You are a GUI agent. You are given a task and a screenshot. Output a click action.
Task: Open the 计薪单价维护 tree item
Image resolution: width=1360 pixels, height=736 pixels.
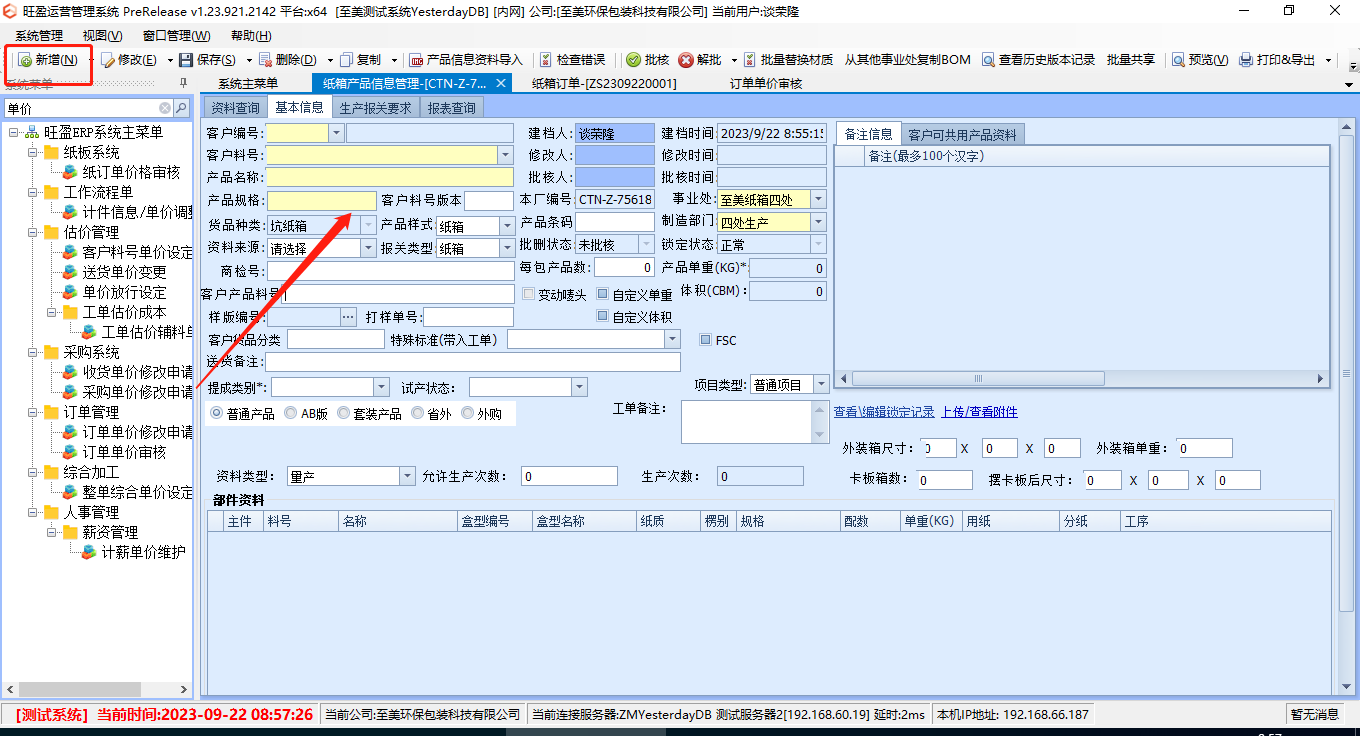point(143,552)
